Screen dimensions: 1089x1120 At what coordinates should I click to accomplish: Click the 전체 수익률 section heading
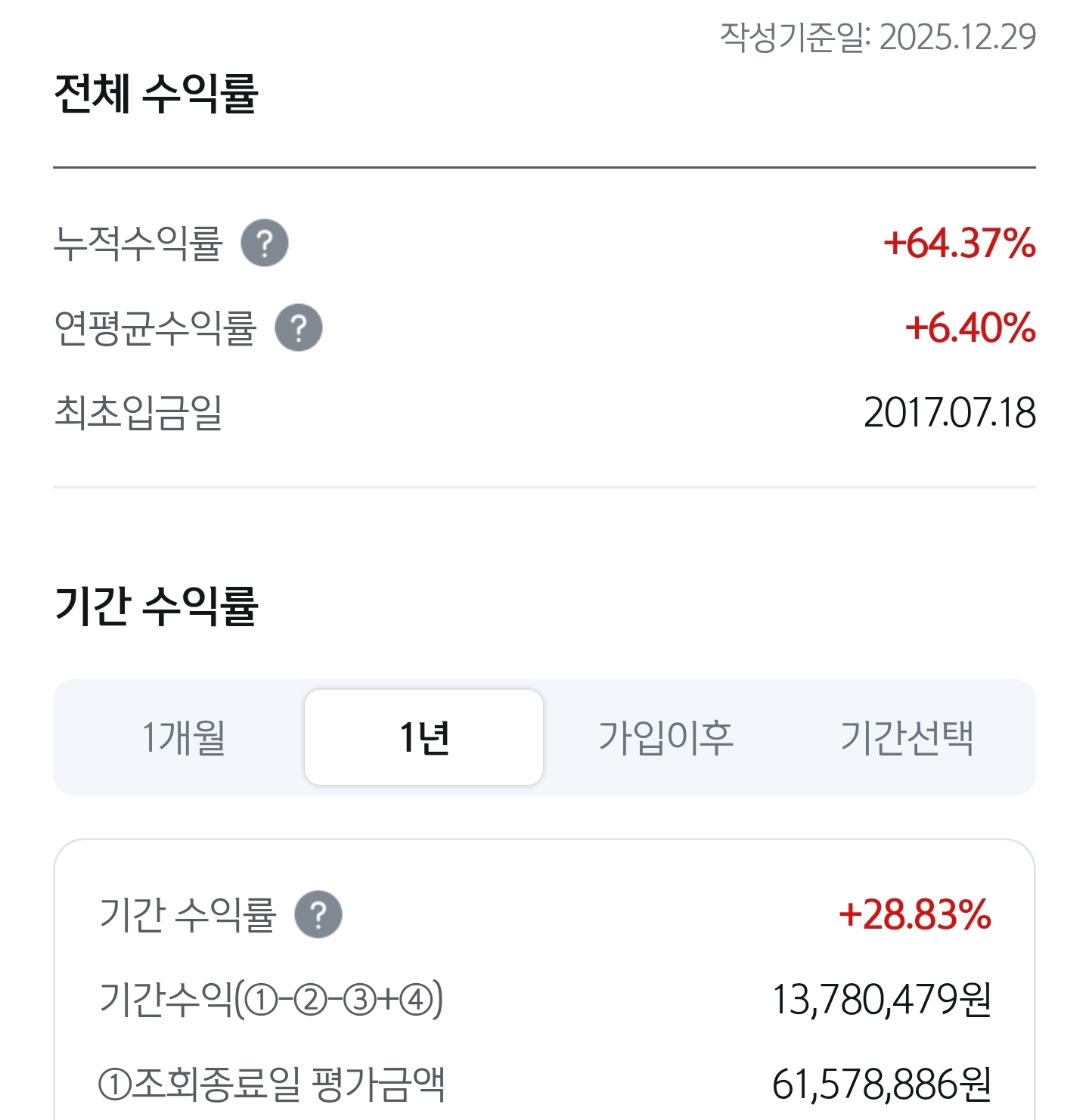coord(156,94)
